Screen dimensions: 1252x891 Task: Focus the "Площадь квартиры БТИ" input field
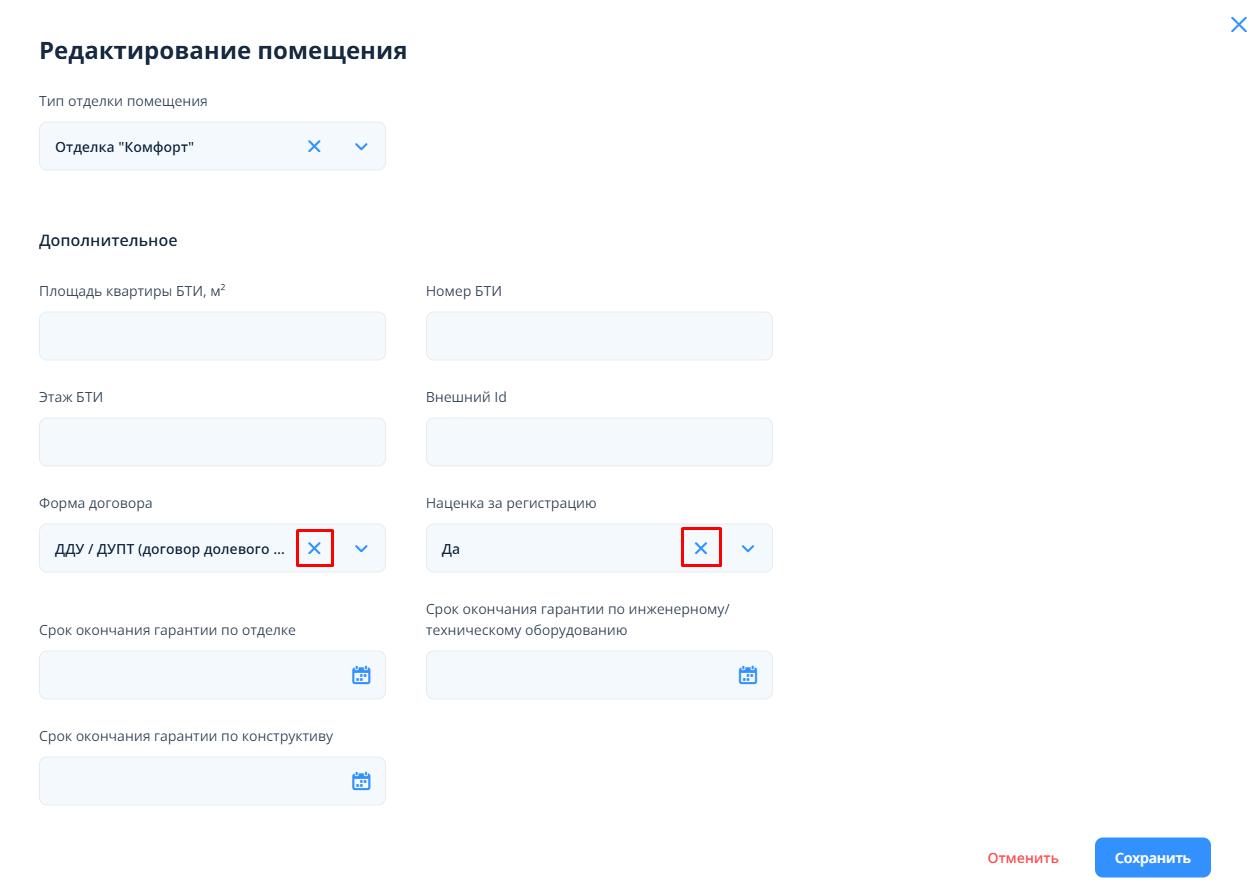coord(212,336)
